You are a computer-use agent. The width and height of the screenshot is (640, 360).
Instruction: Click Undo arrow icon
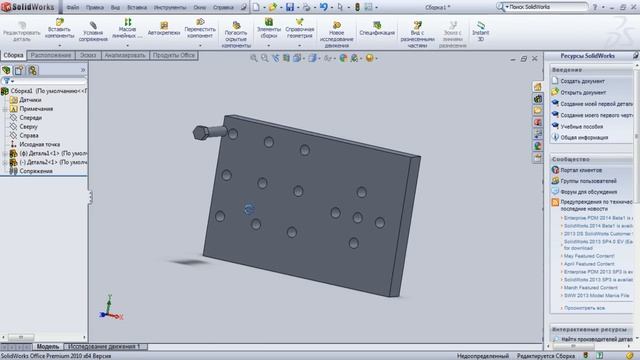tap(324, 7)
